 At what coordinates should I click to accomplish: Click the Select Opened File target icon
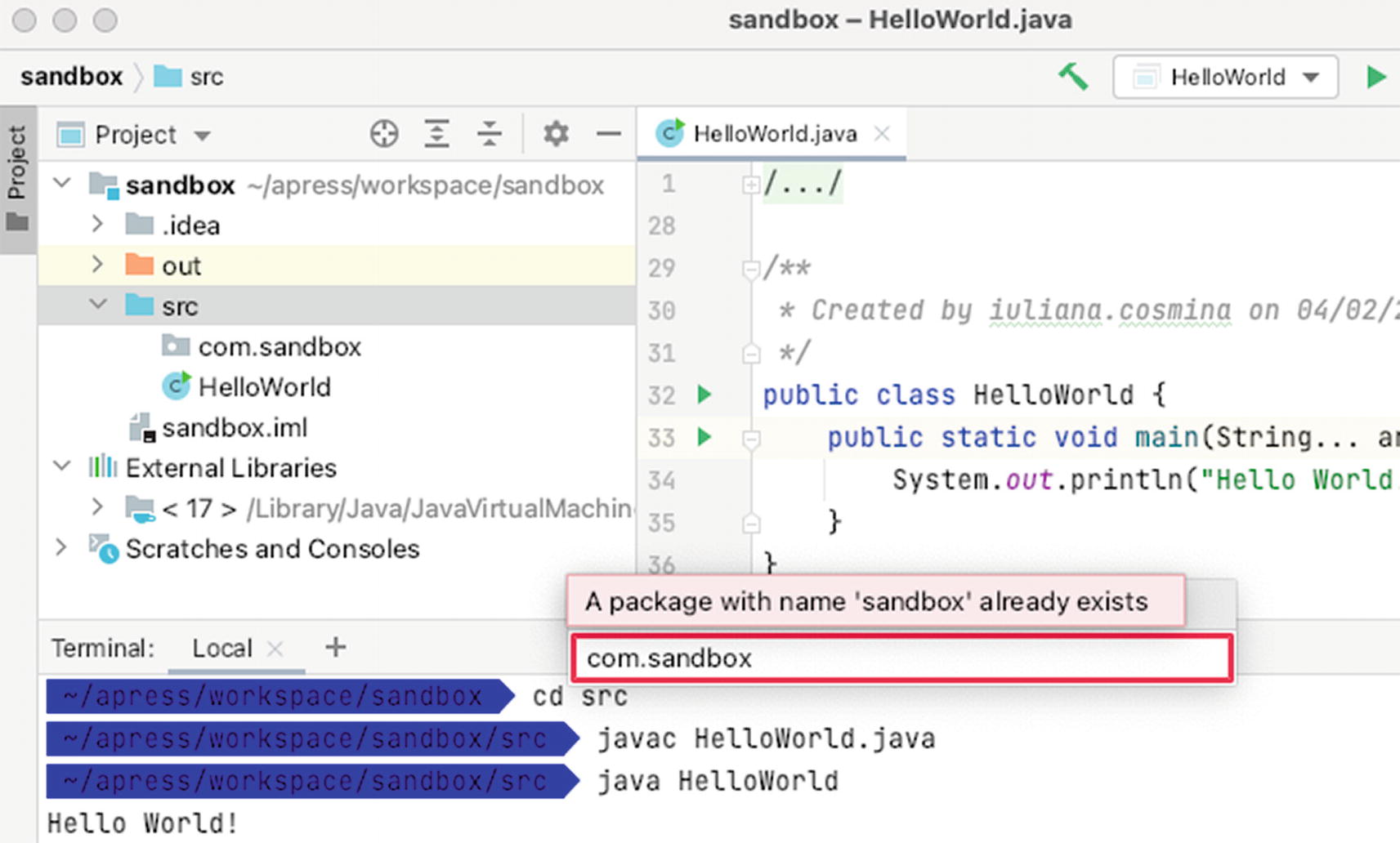coord(384,133)
